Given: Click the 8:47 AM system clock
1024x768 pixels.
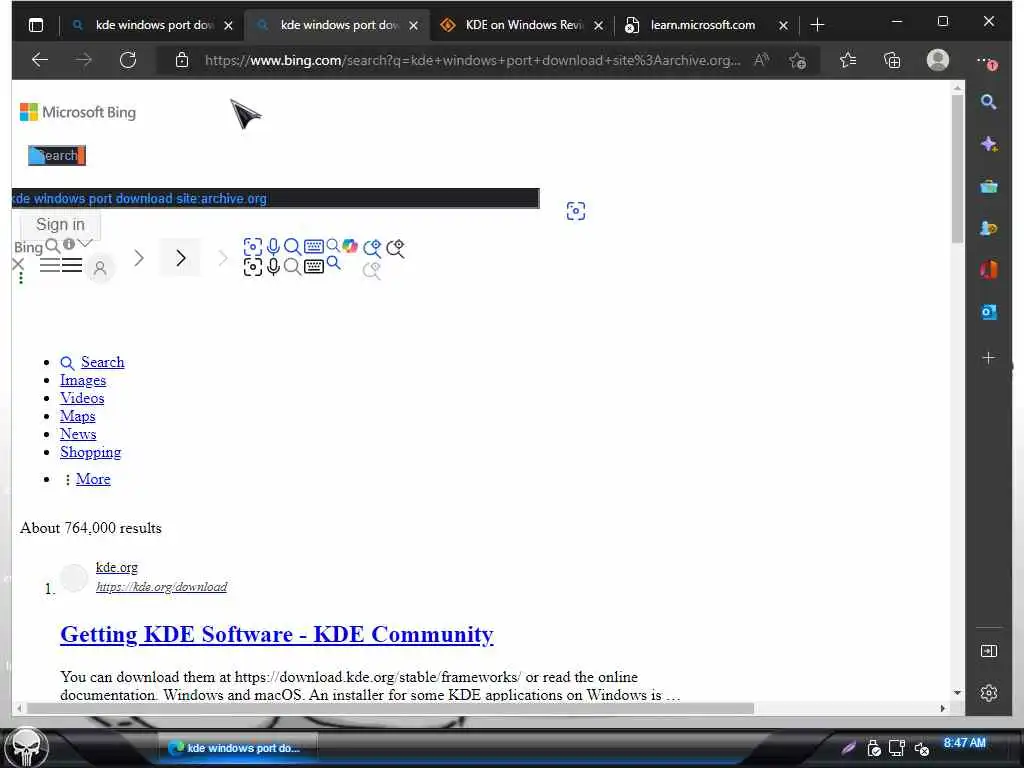Looking at the screenshot, I should point(965,743).
